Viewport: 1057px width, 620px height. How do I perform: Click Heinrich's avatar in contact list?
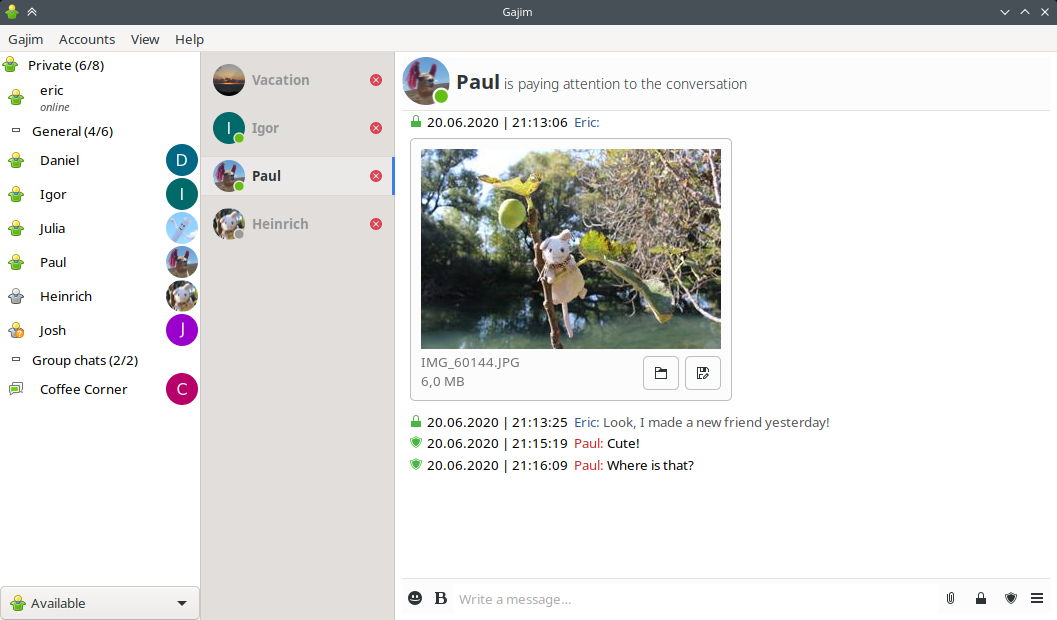(182, 296)
